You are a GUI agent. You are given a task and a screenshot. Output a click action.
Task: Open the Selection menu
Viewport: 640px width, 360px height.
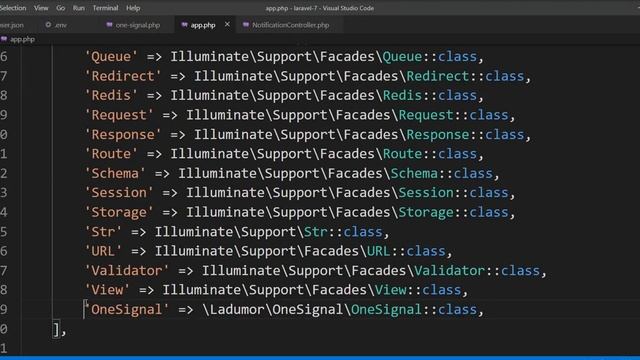click(x=13, y=8)
